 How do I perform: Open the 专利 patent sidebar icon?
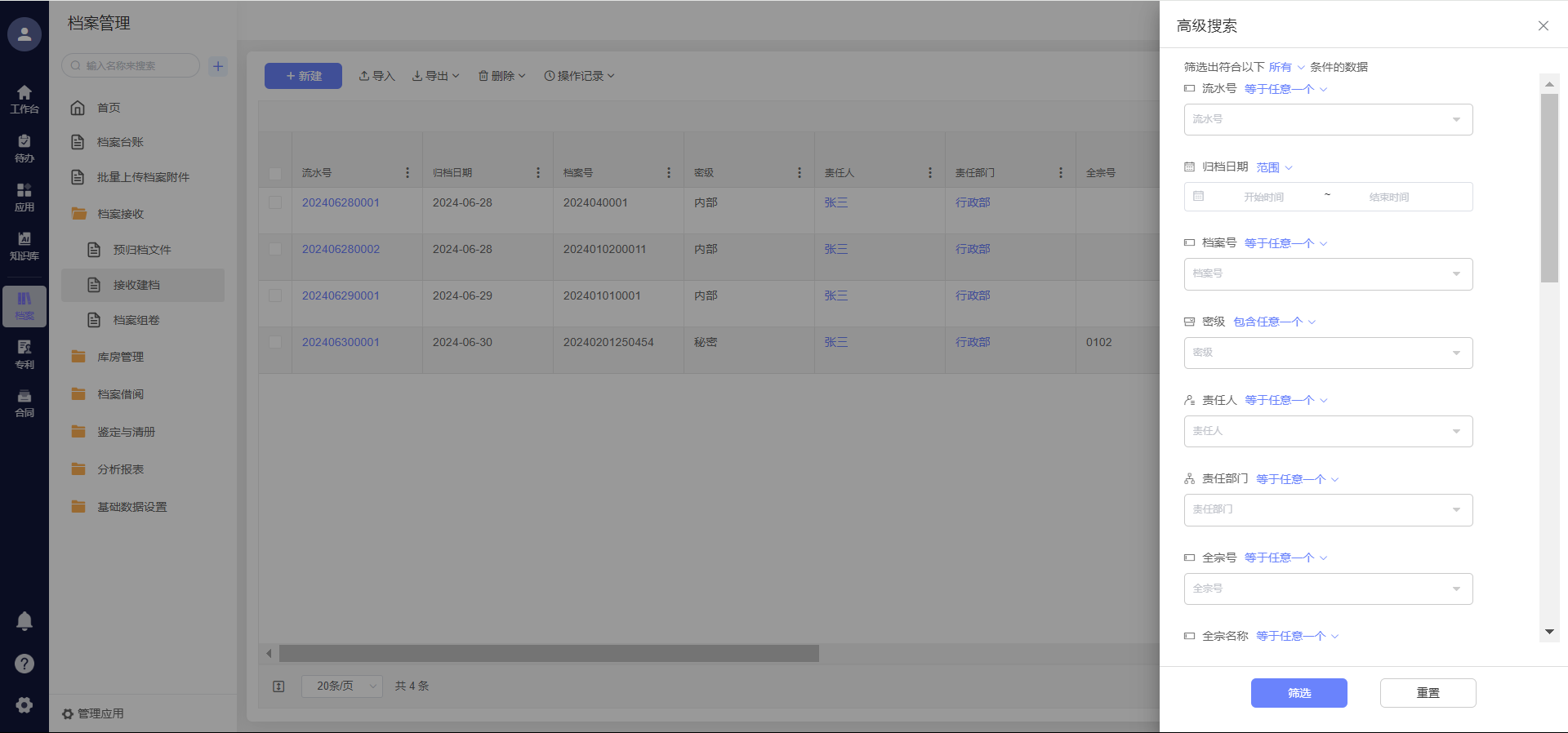[x=24, y=354]
